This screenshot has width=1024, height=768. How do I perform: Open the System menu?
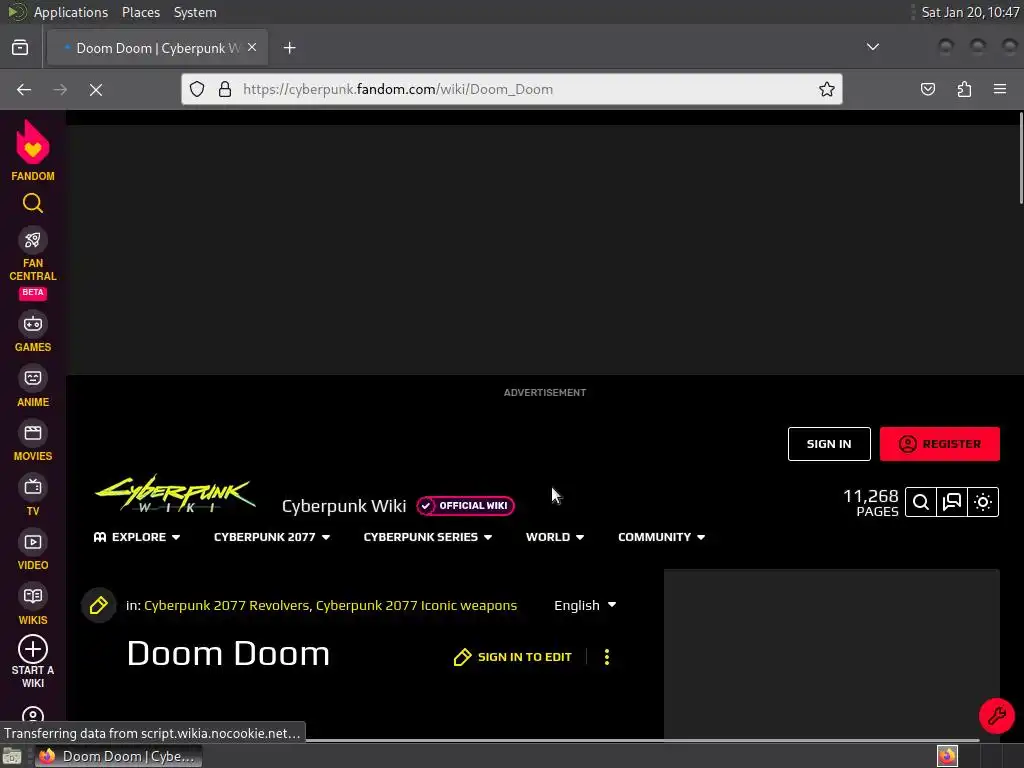tap(195, 12)
